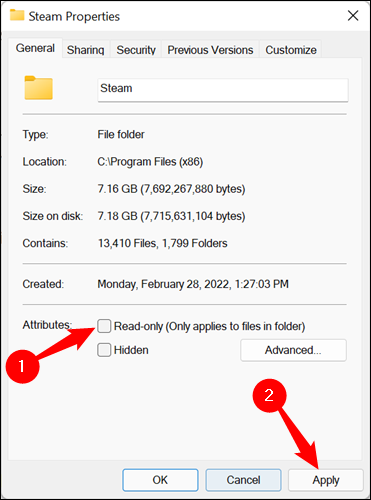Click the Read-only label text
The width and height of the screenshot is (371, 500).
pos(210,326)
